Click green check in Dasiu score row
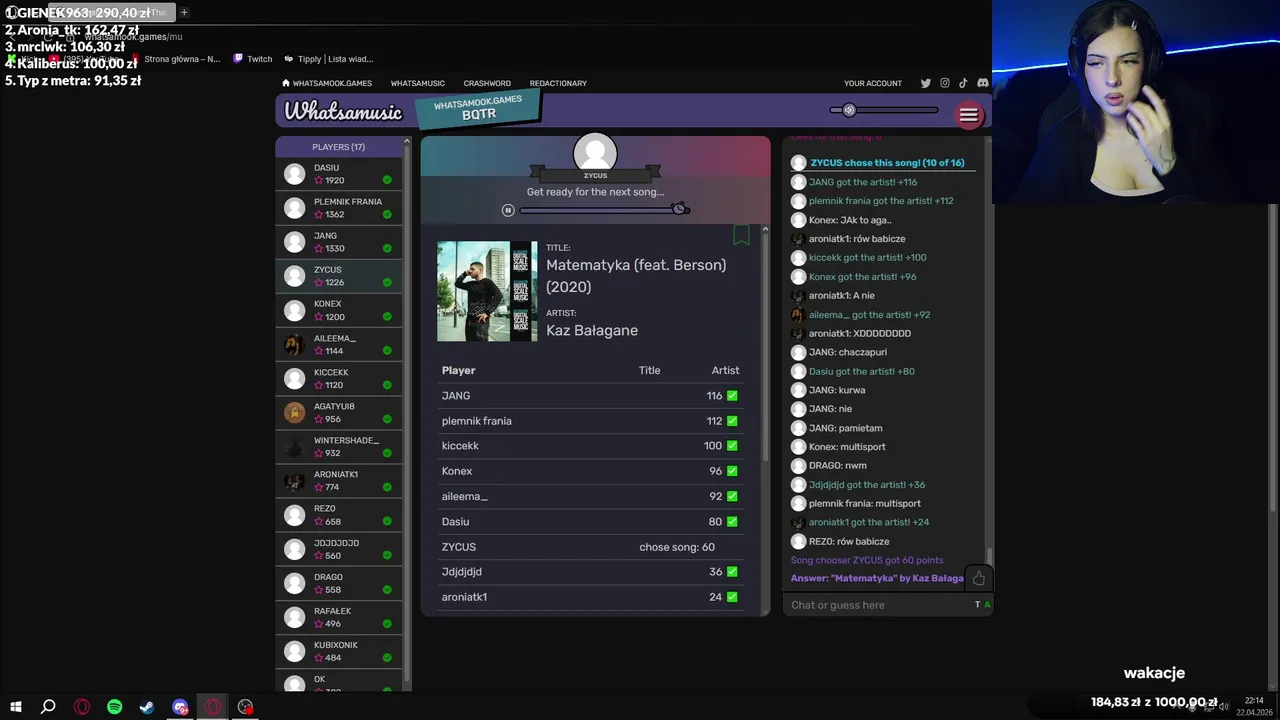1280x720 pixels. 732,522
